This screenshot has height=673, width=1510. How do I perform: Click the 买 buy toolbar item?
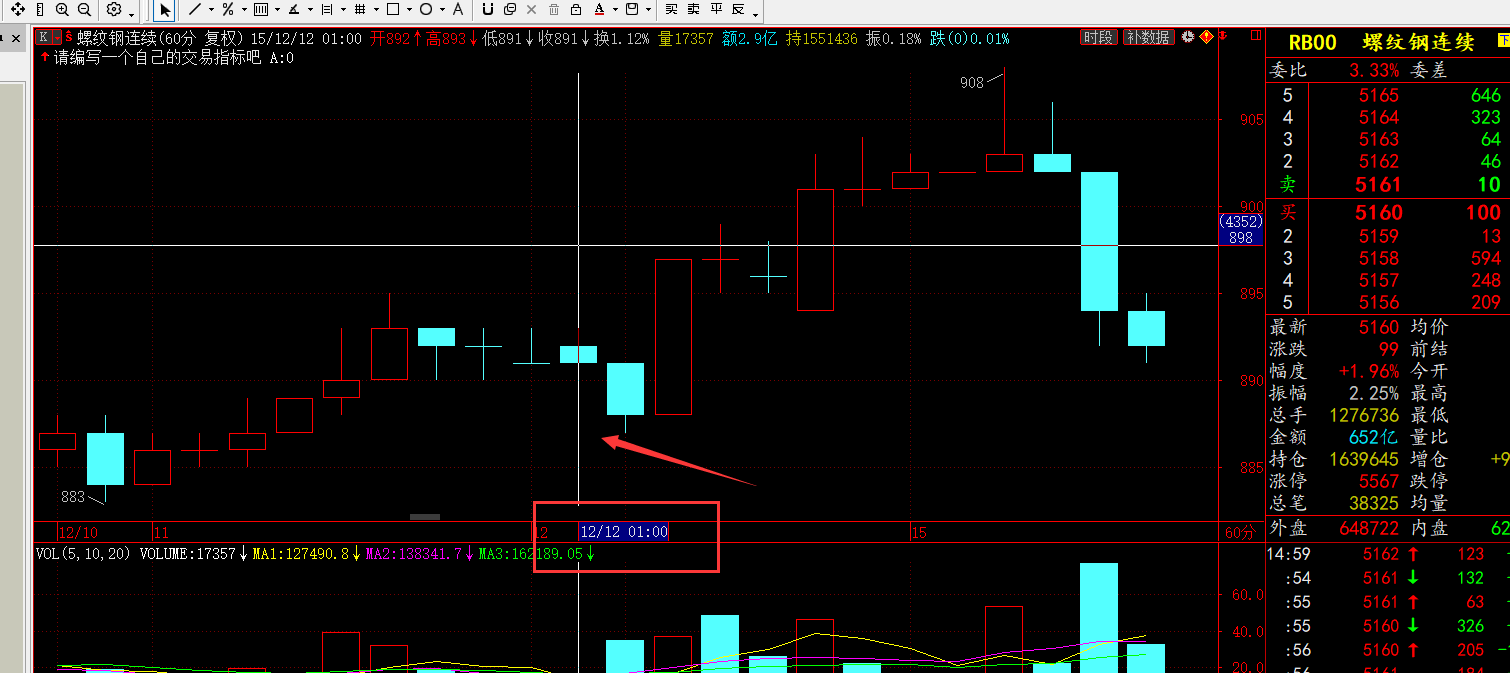tap(671, 9)
